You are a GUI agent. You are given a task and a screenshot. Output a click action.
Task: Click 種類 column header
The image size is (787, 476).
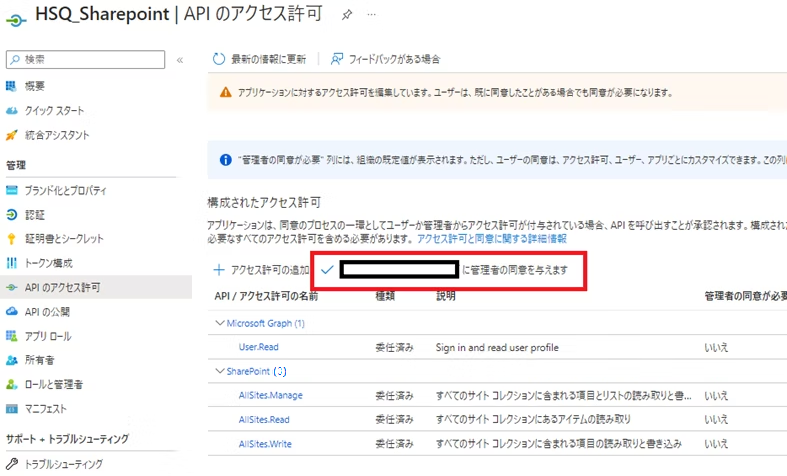tap(385, 296)
